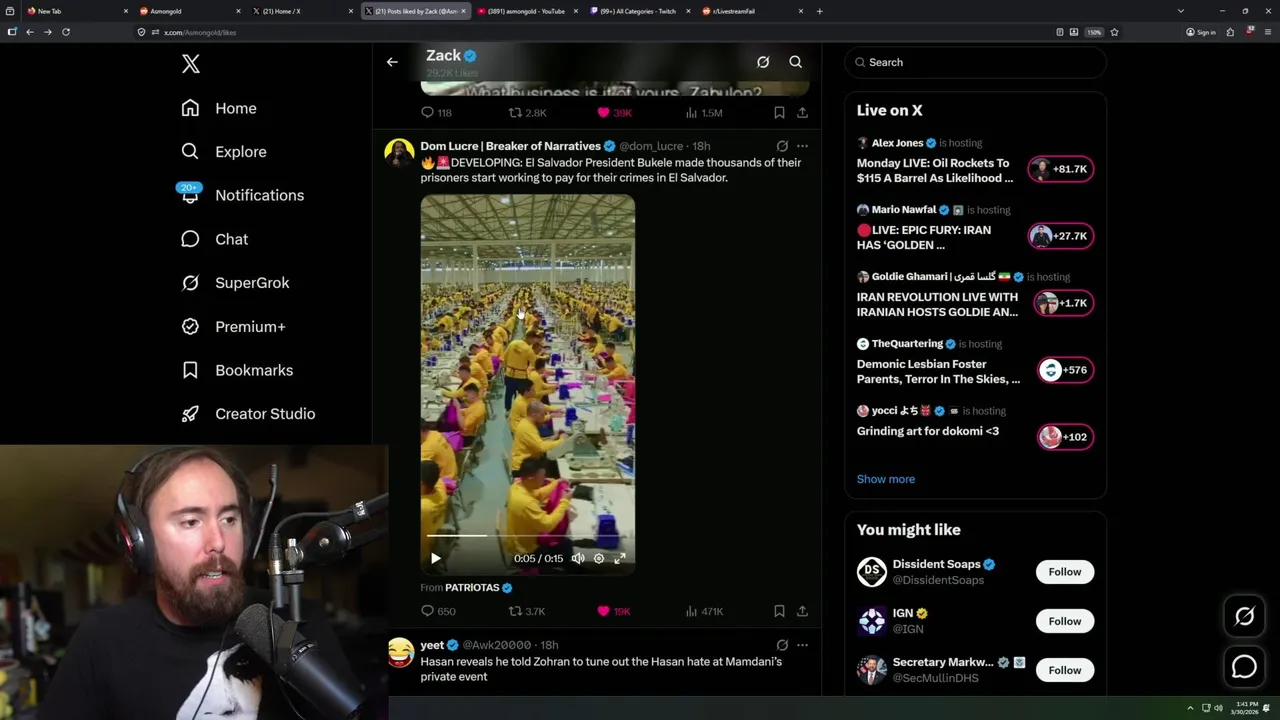Bookmark this page with the star icon
The image size is (1280, 720).
tap(1114, 32)
